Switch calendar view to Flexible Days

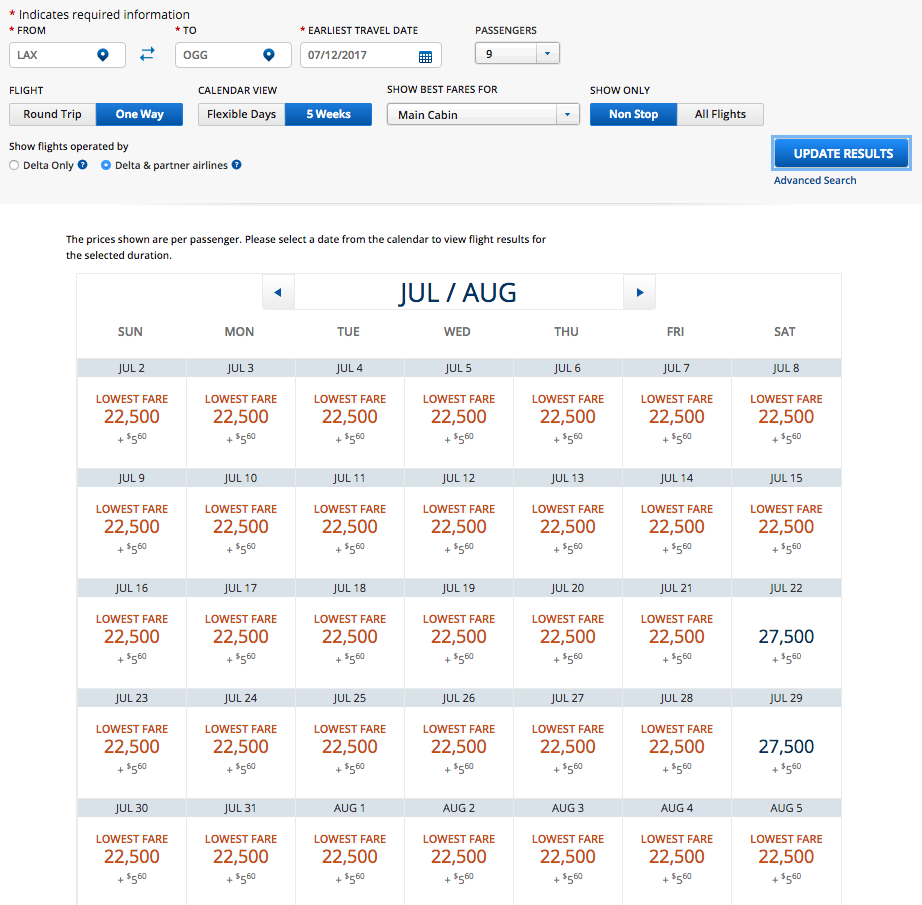tap(241, 114)
